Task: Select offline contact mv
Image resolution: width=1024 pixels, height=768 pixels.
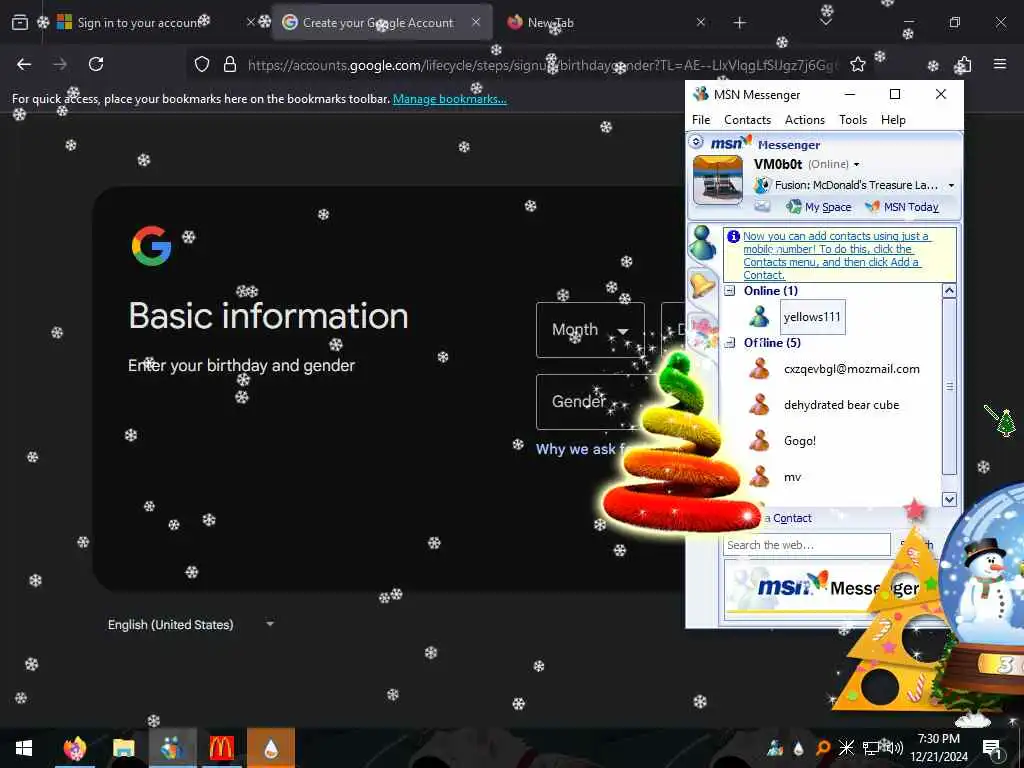Action: coord(792,477)
